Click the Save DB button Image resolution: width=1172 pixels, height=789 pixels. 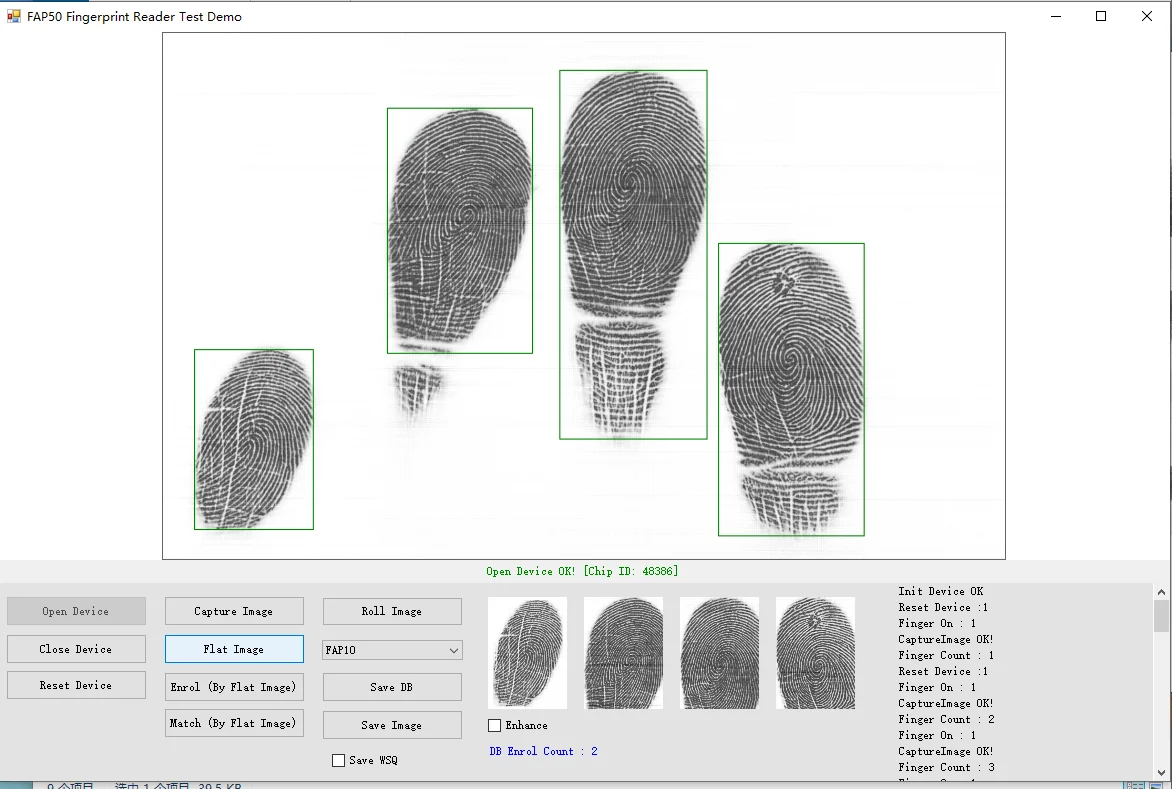pyautogui.click(x=392, y=687)
